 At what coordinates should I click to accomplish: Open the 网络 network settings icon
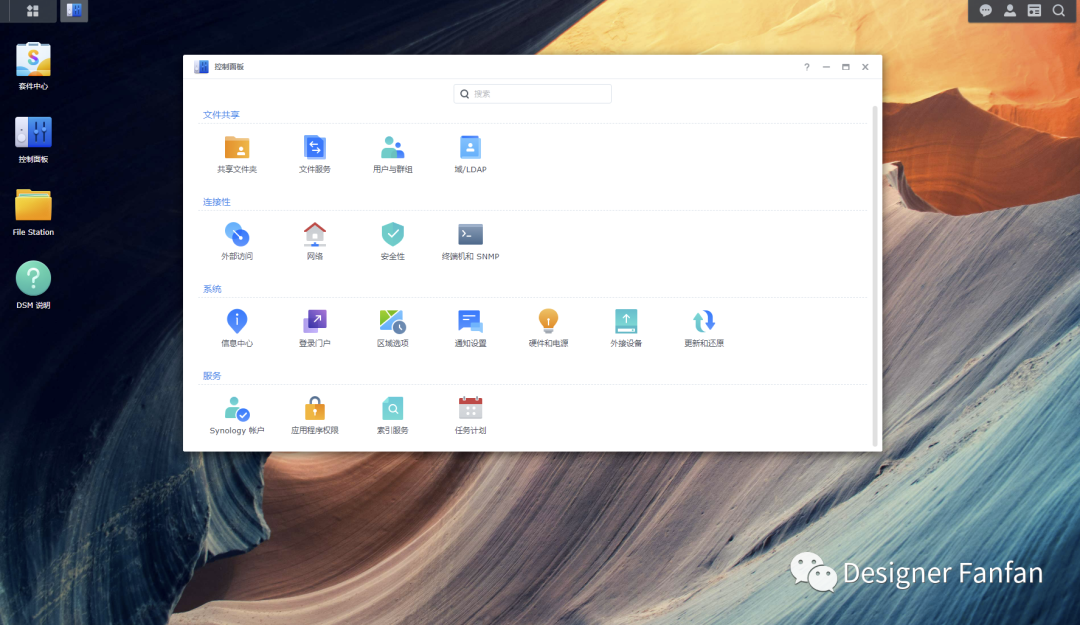click(315, 234)
